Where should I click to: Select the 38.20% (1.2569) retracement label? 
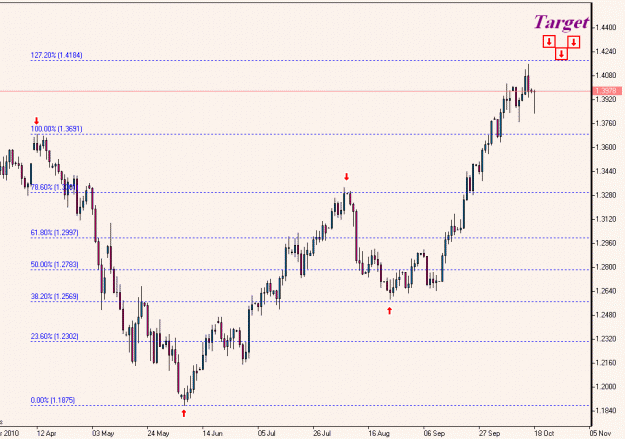click(55, 296)
